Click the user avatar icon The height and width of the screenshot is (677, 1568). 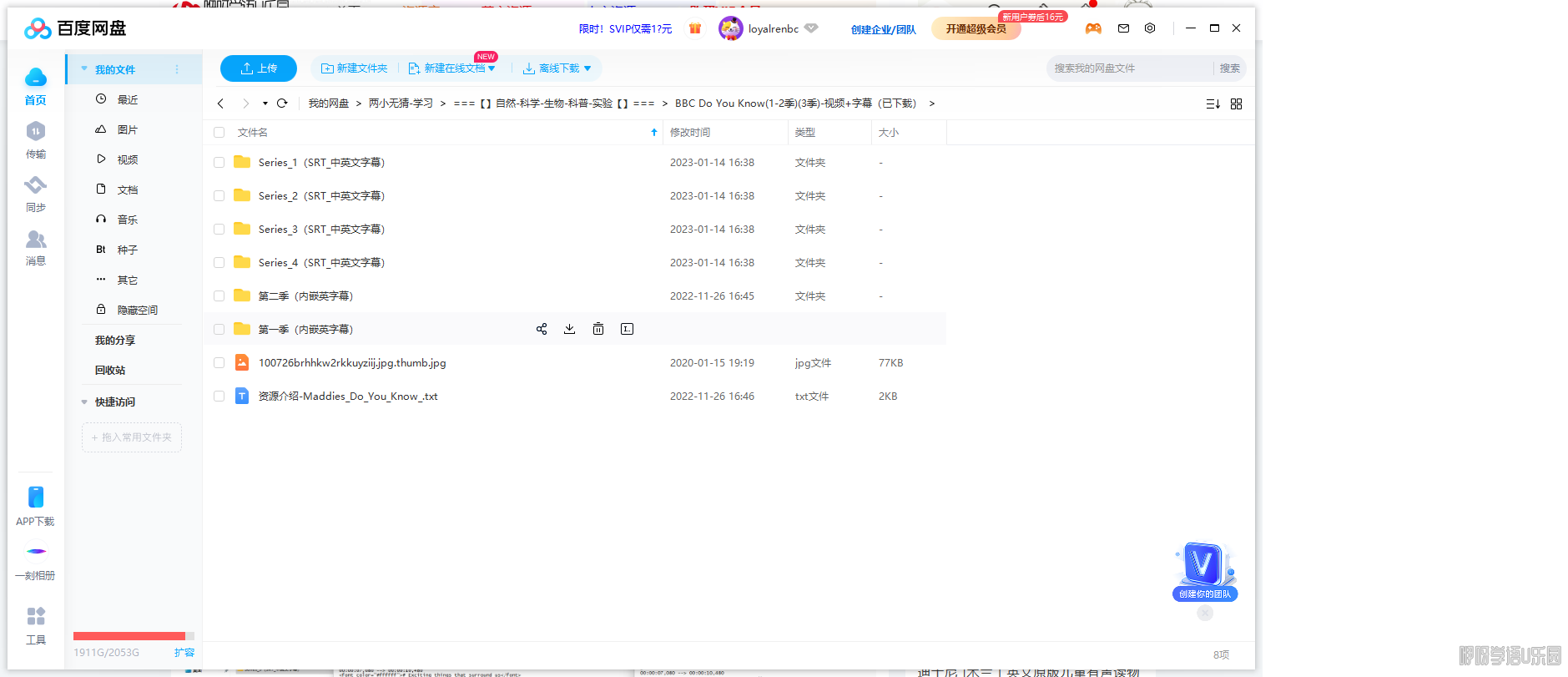[731, 28]
